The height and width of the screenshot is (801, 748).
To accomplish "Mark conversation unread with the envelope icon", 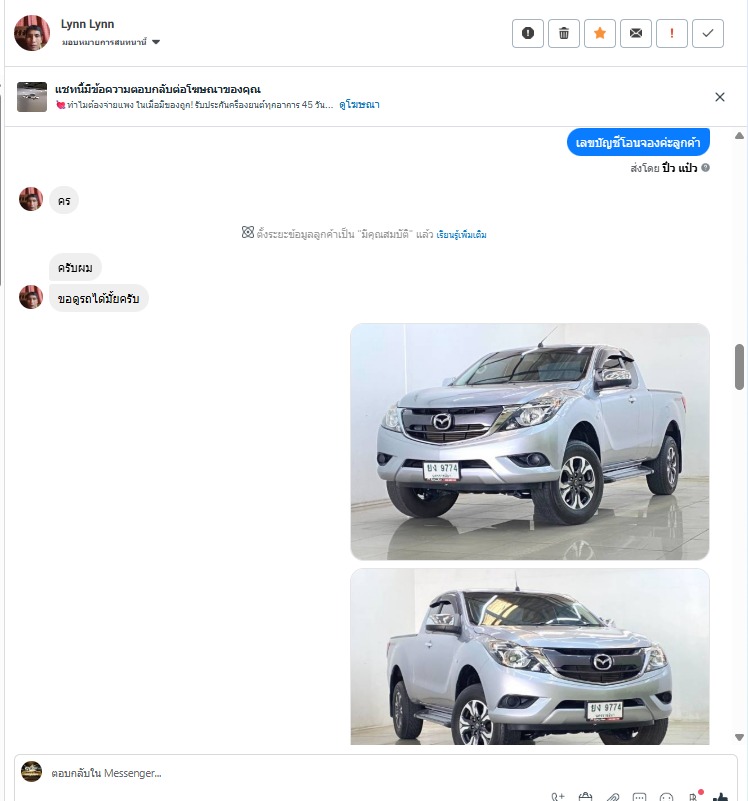I will tap(636, 33).
